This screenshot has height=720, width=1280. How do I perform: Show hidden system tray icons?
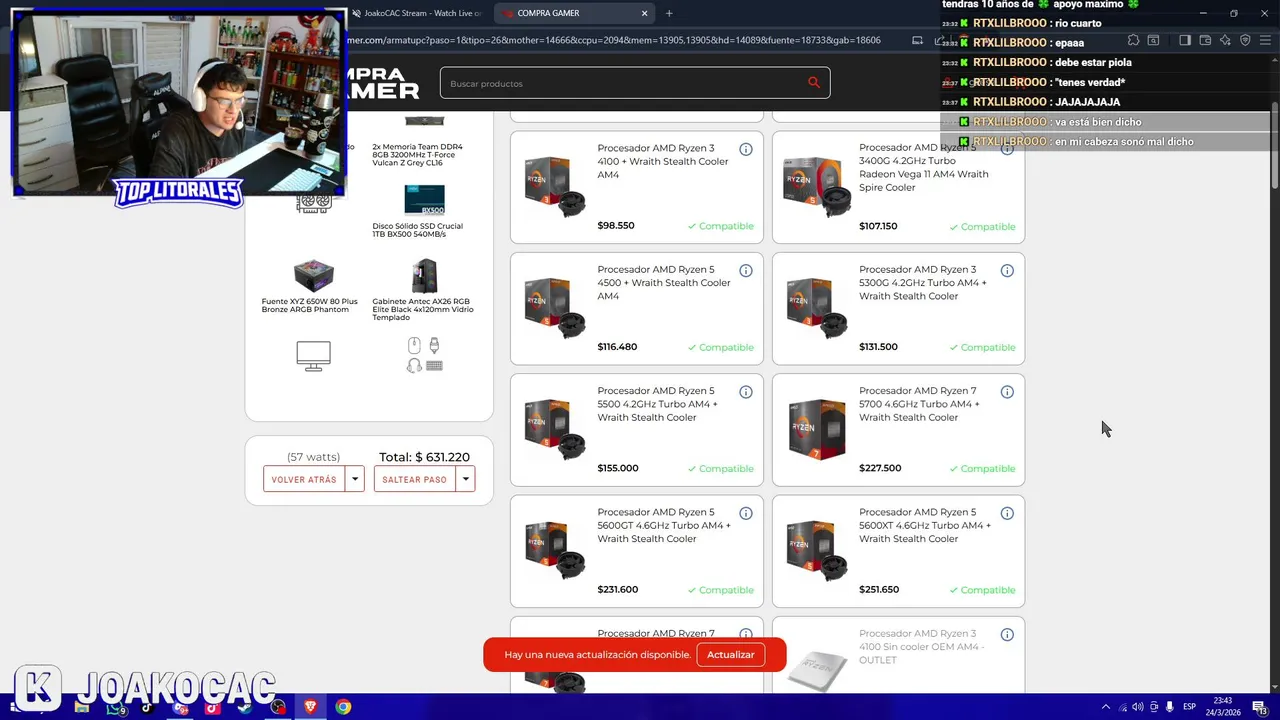[x=1105, y=707]
